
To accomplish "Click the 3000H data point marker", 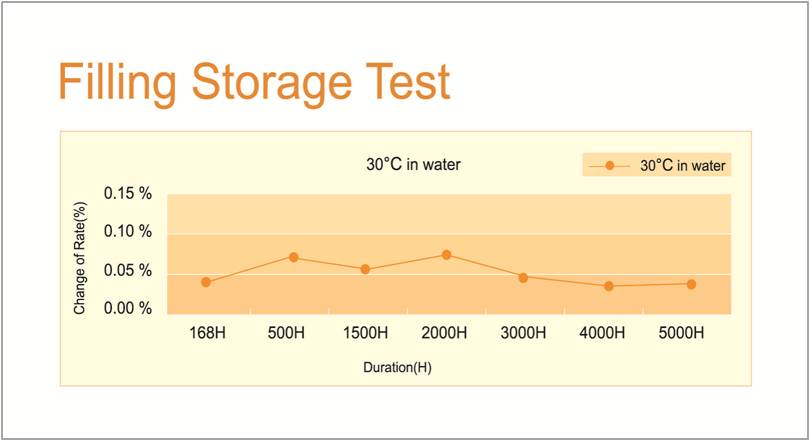I will click(523, 277).
